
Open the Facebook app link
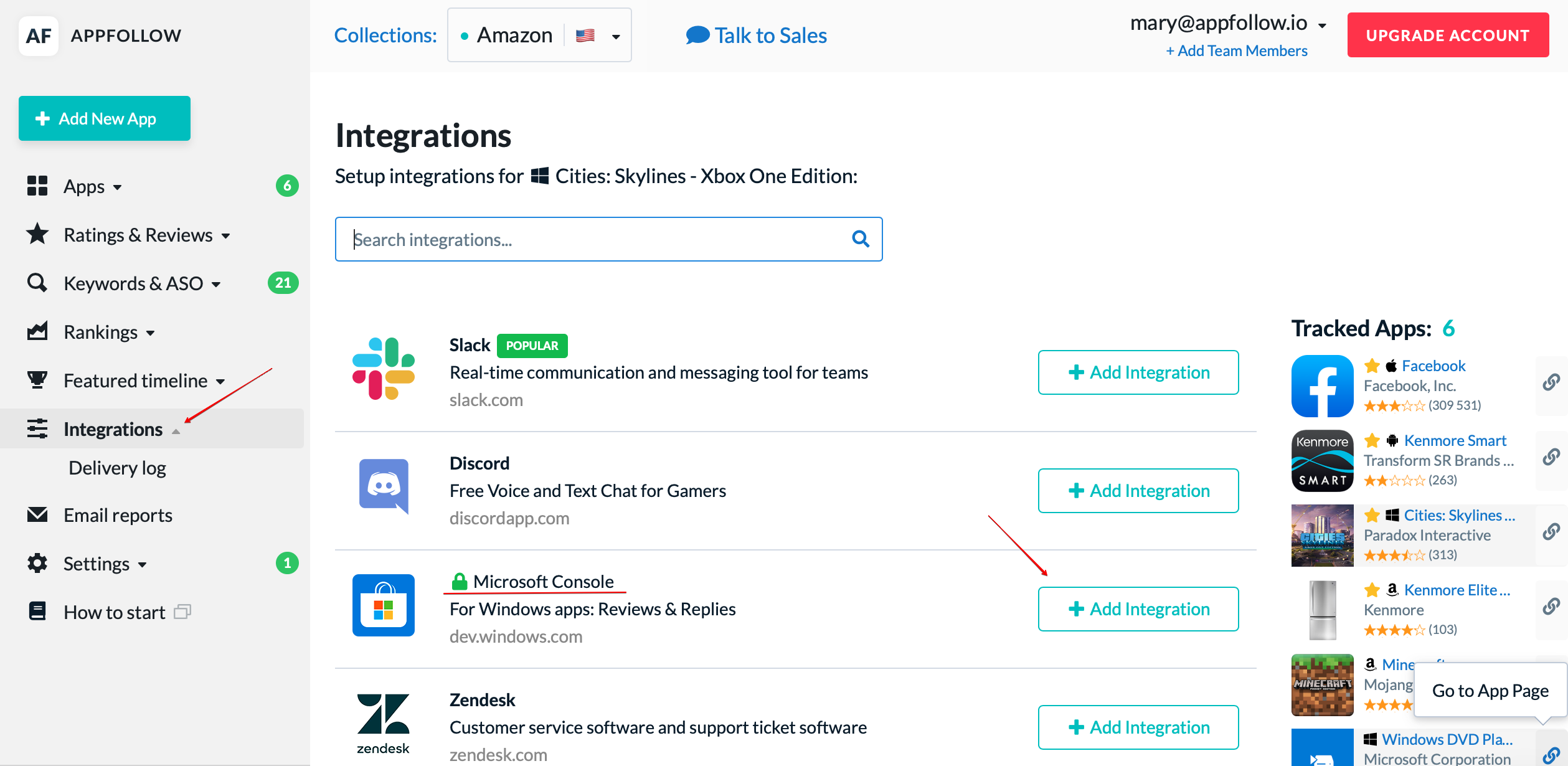1433,366
